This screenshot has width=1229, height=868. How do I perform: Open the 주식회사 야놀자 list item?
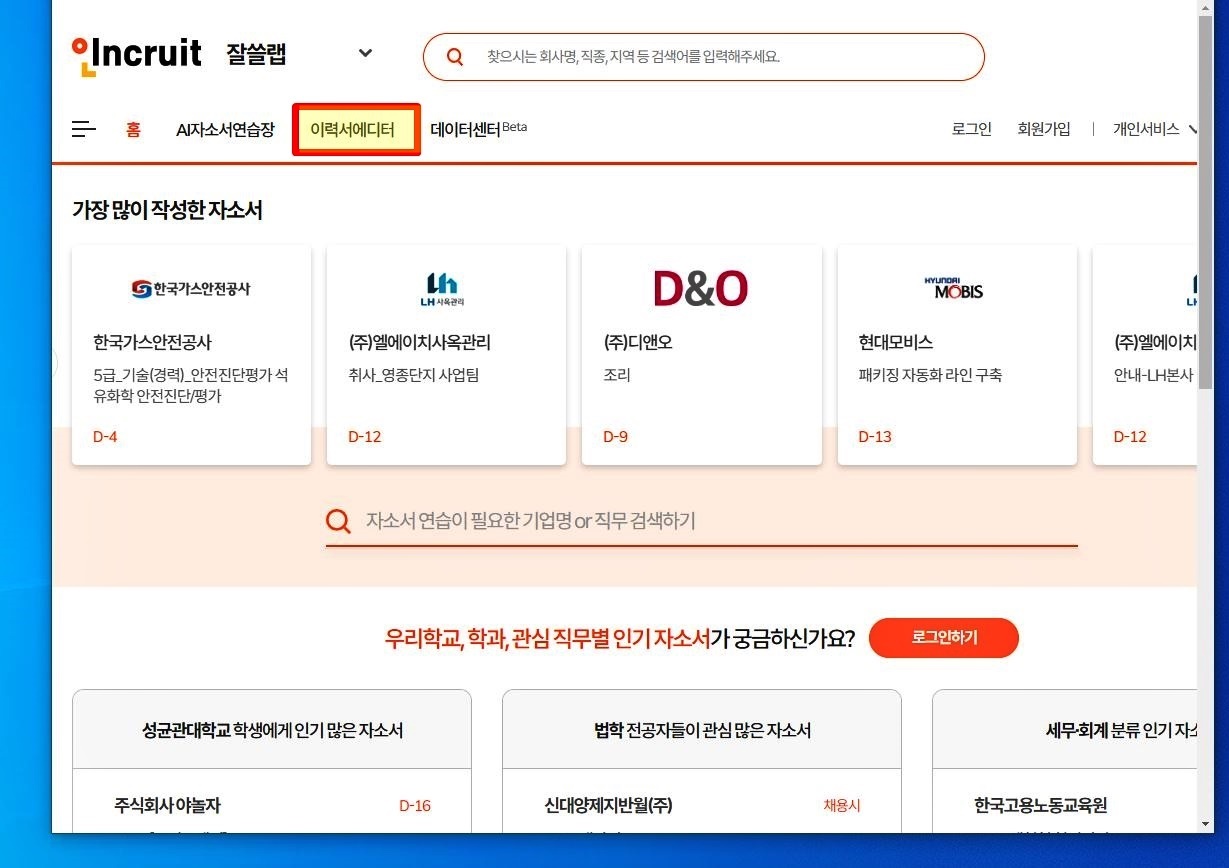(x=167, y=806)
